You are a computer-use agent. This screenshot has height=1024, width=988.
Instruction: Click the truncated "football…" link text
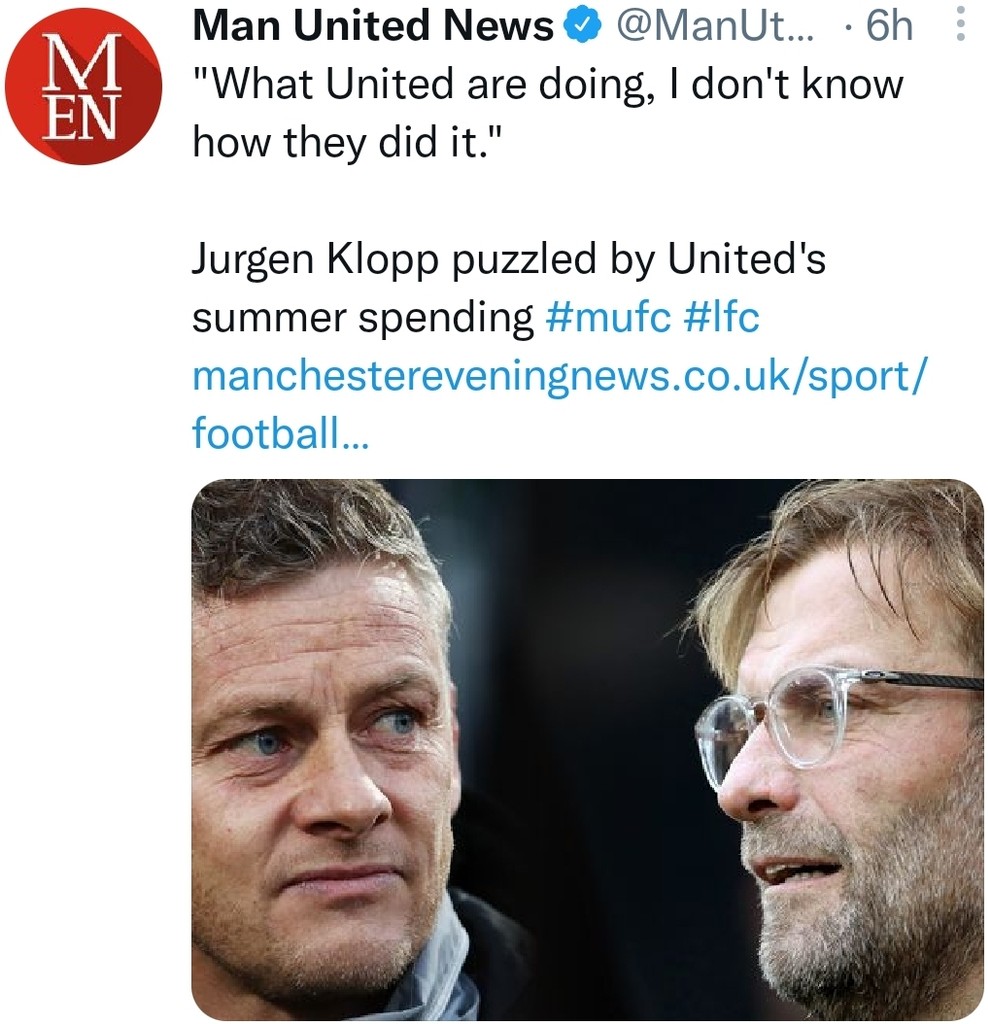(x=279, y=434)
